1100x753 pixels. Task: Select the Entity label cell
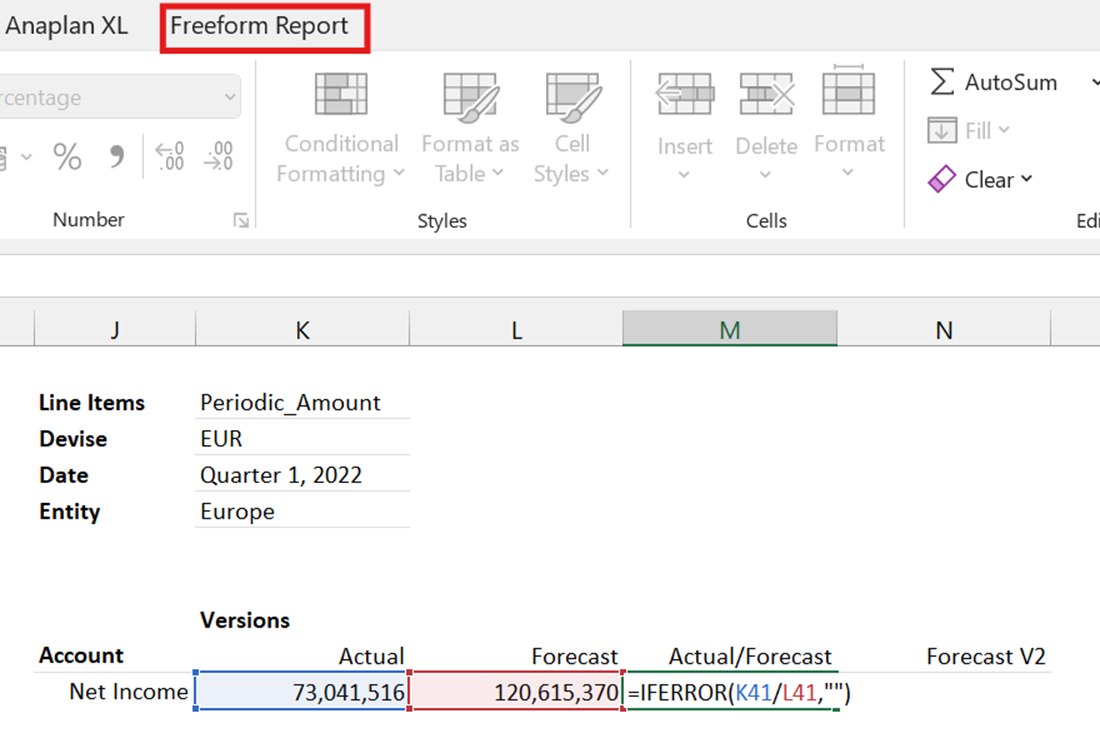click(x=69, y=512)
